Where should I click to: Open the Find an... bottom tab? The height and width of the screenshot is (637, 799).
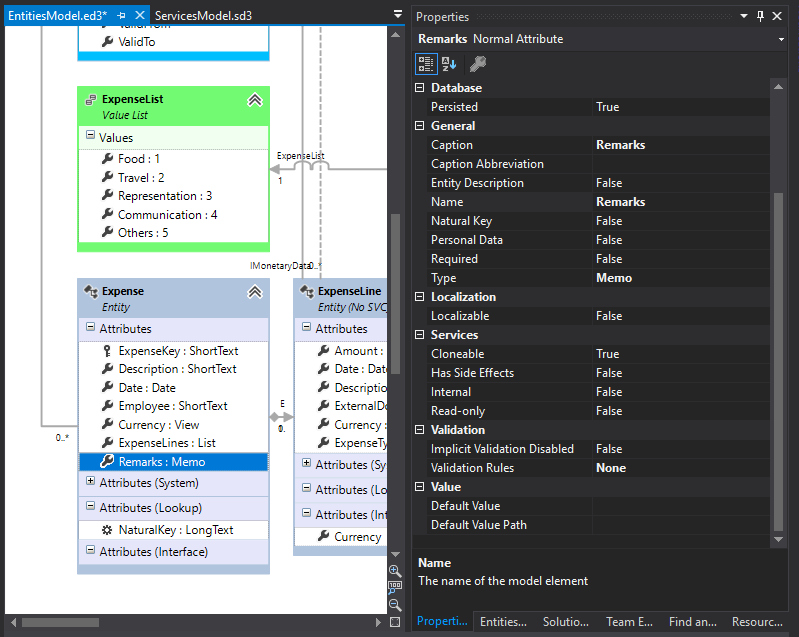pyautogui.click(x=693, y=622)
